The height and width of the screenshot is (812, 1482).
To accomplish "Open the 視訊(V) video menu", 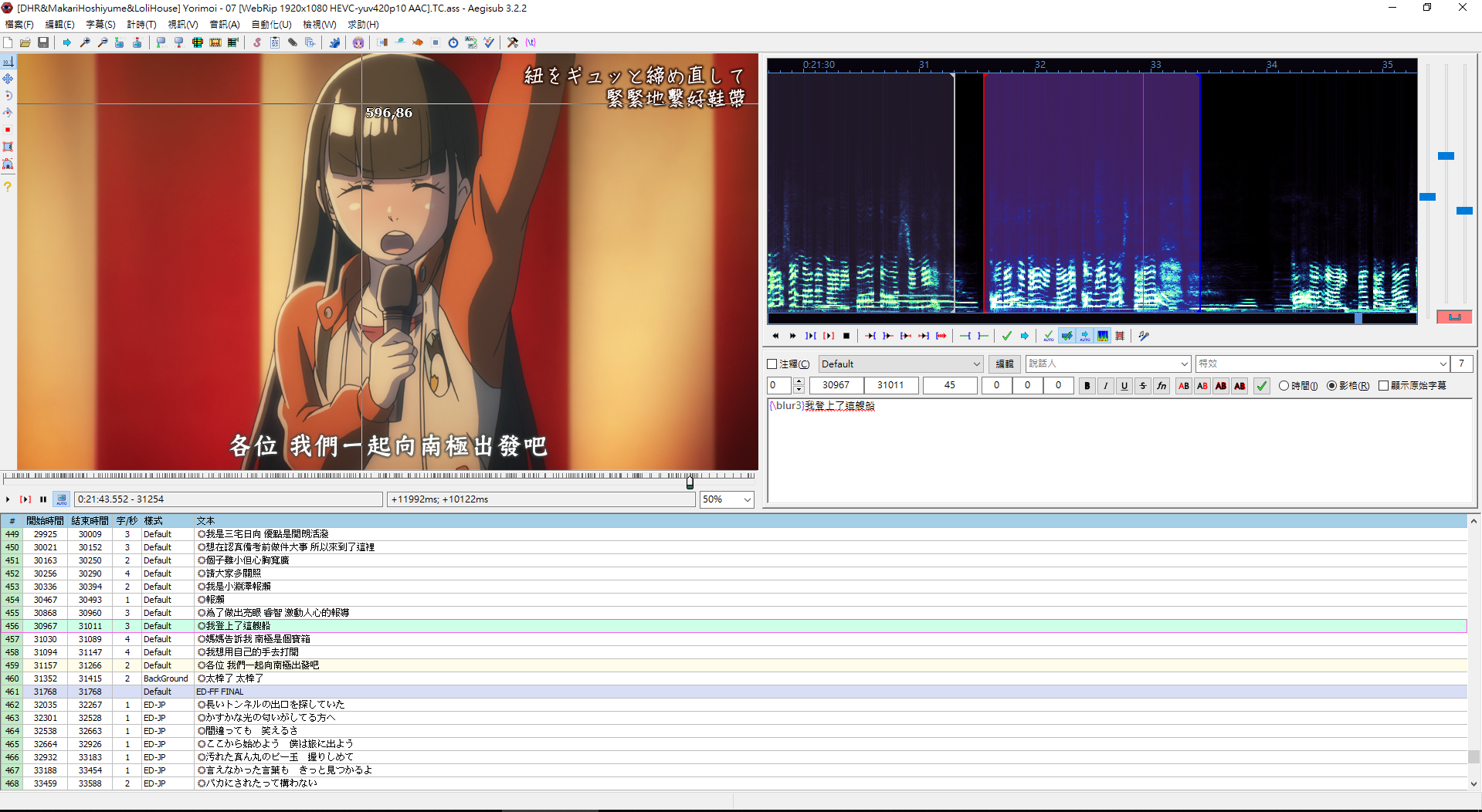I will (183, 25).
